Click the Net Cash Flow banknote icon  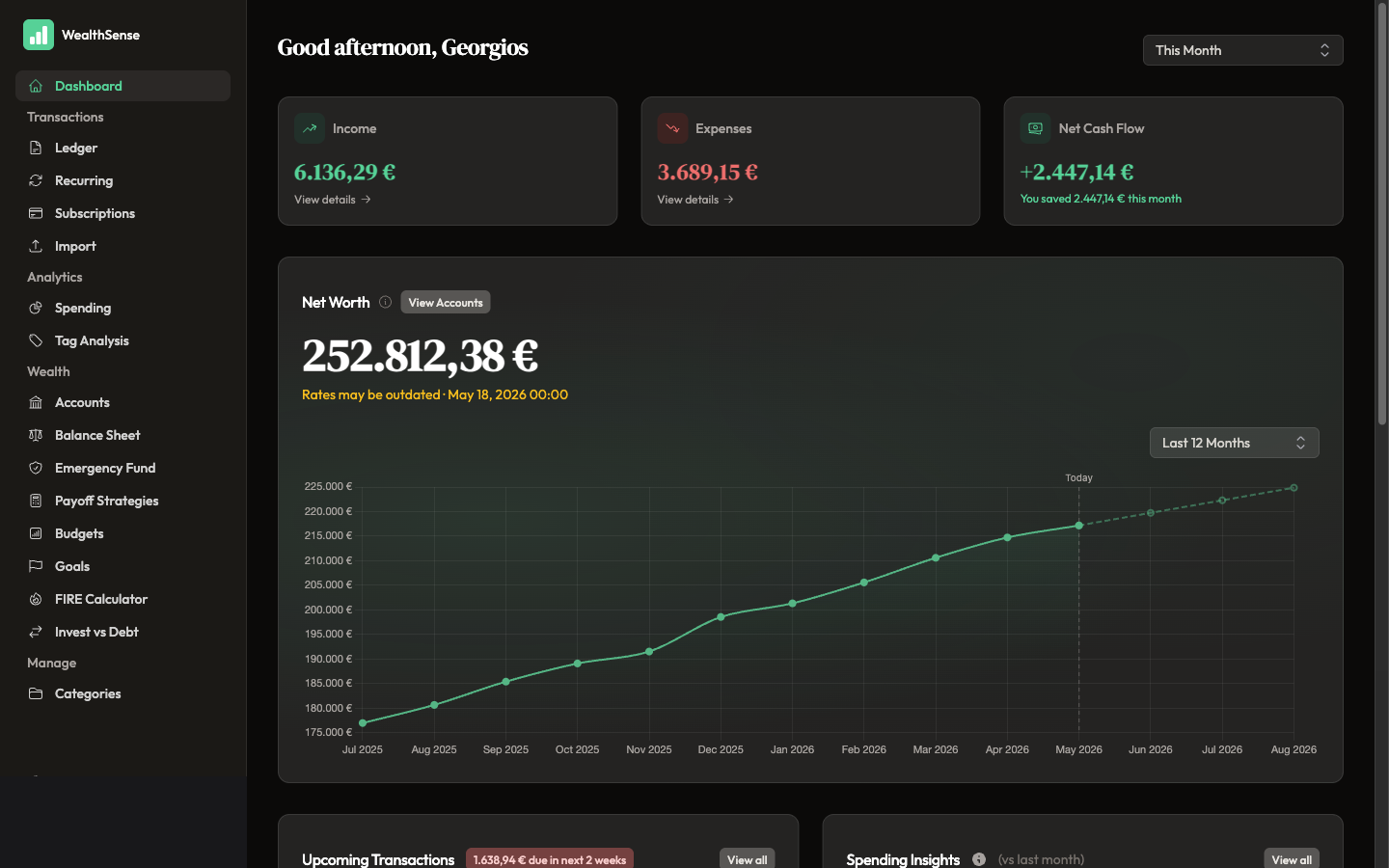pyautogui.click(x=1035, y=128)
